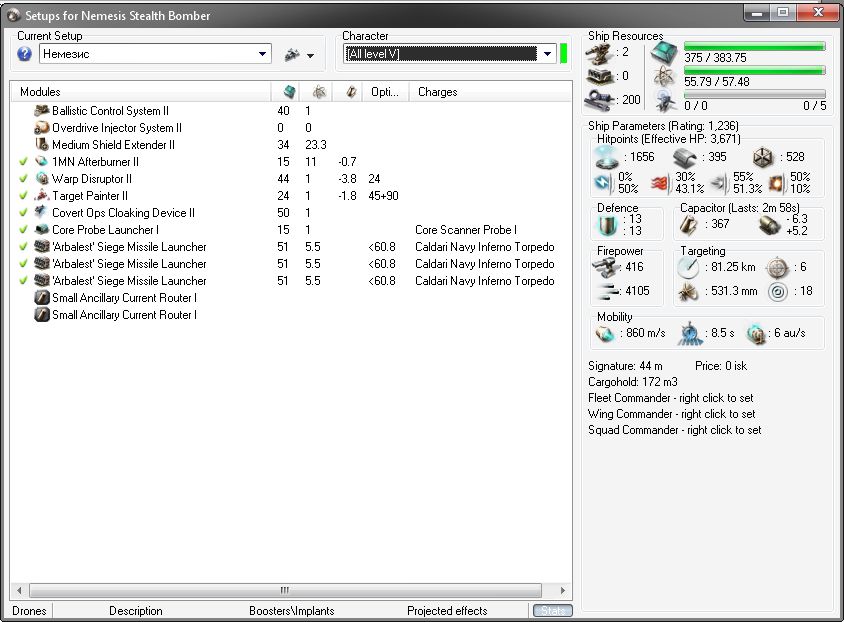Click Squad Commander - right click to set
This screenshot has width=844, height=622.
pyautogui.click(x=674, y=430)
